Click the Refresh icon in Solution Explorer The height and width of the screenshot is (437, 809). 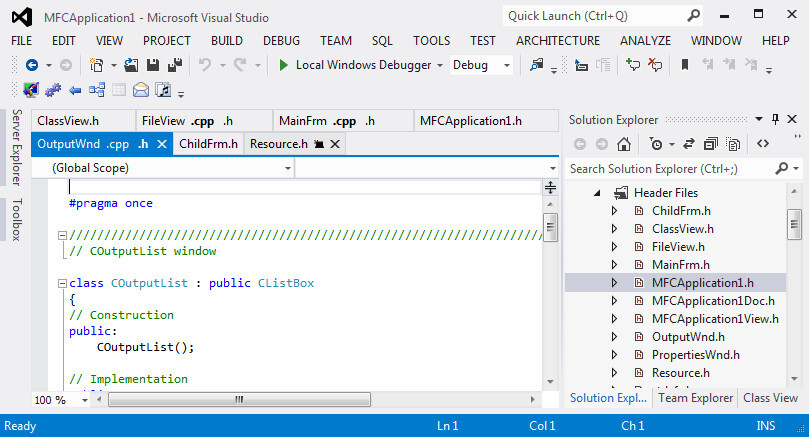pos(689,144)
